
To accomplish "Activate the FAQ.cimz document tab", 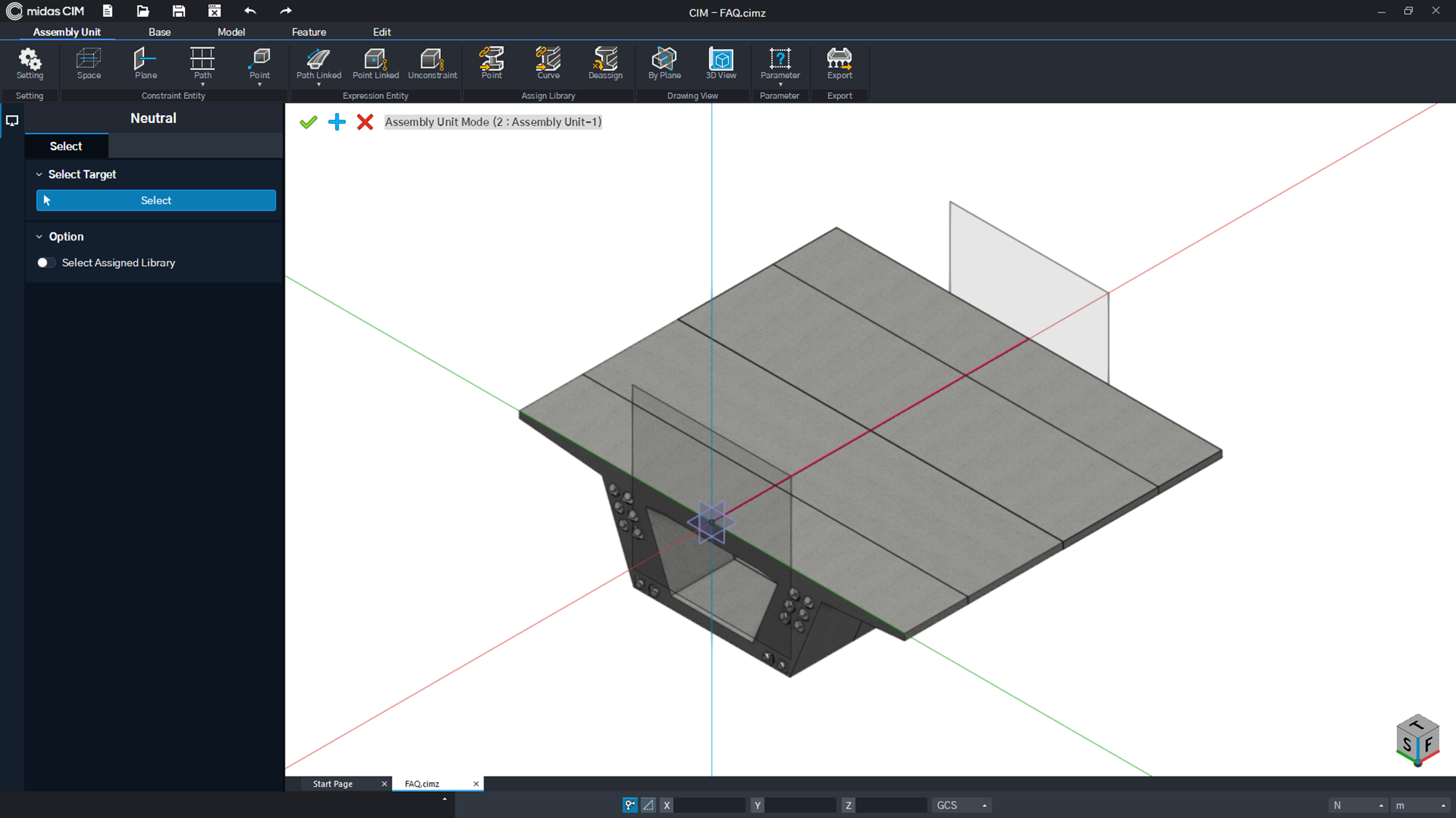I will pyautogui.click(x=422, y=784).
